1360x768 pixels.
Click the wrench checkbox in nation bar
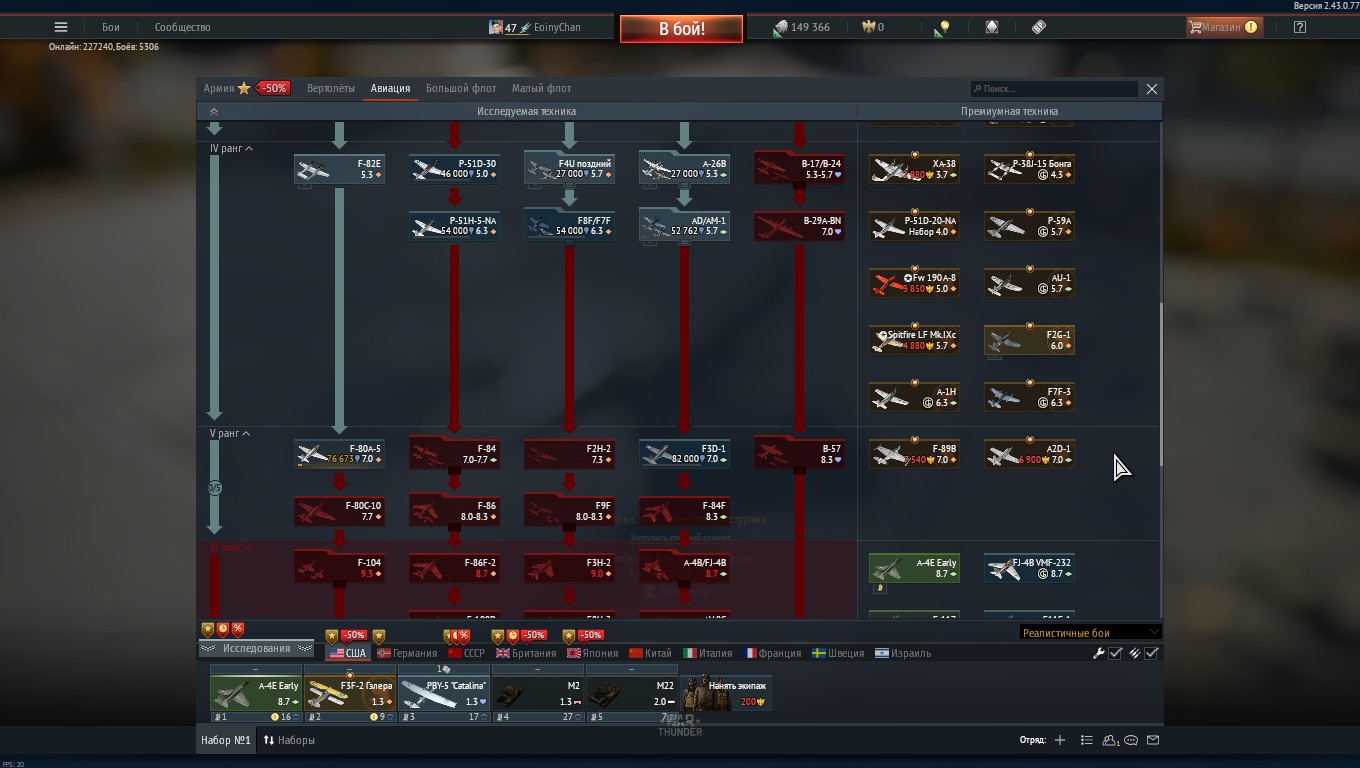[1115, 653]
